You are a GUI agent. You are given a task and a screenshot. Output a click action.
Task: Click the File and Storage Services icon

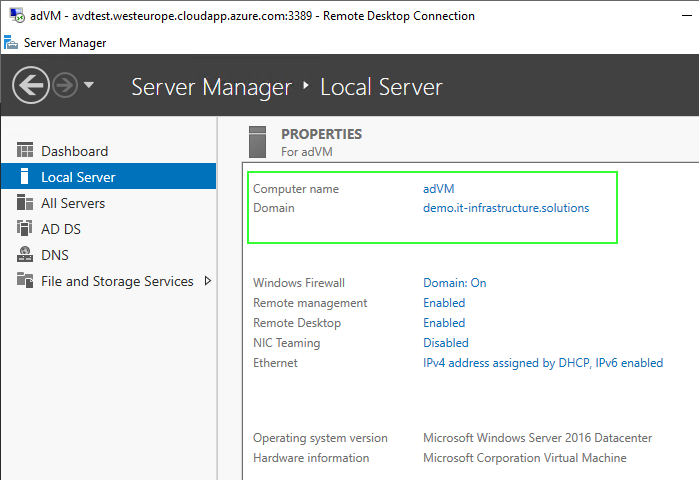(25, 280)
